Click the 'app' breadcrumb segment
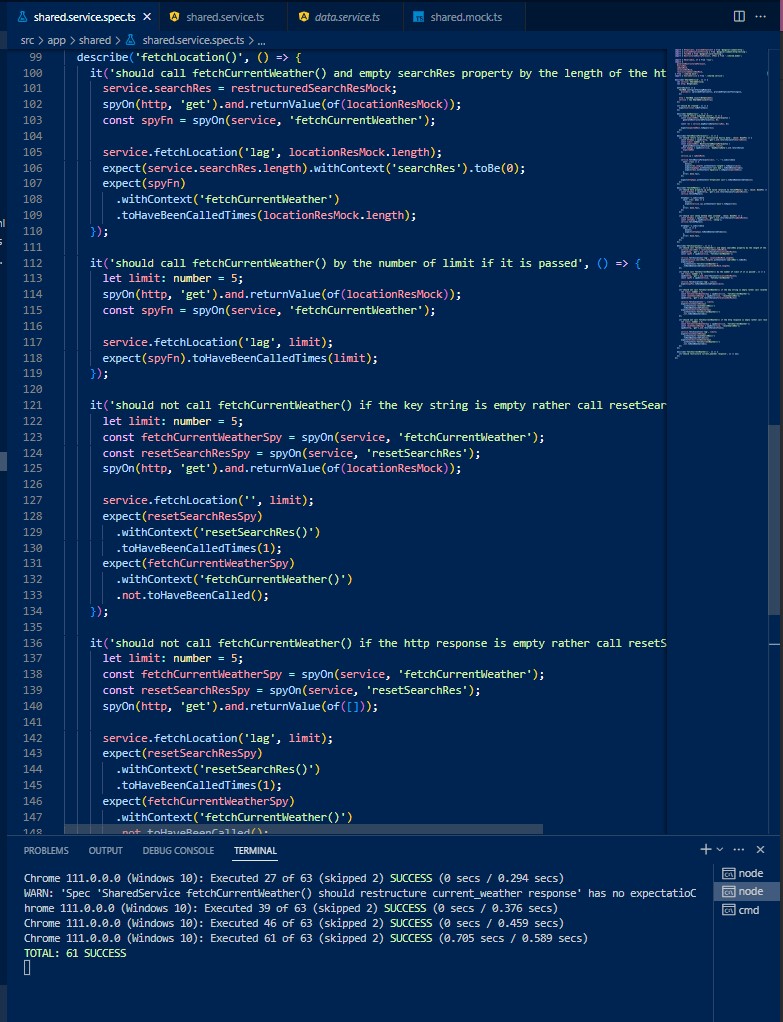783x1022 pixels. (57, 40)
